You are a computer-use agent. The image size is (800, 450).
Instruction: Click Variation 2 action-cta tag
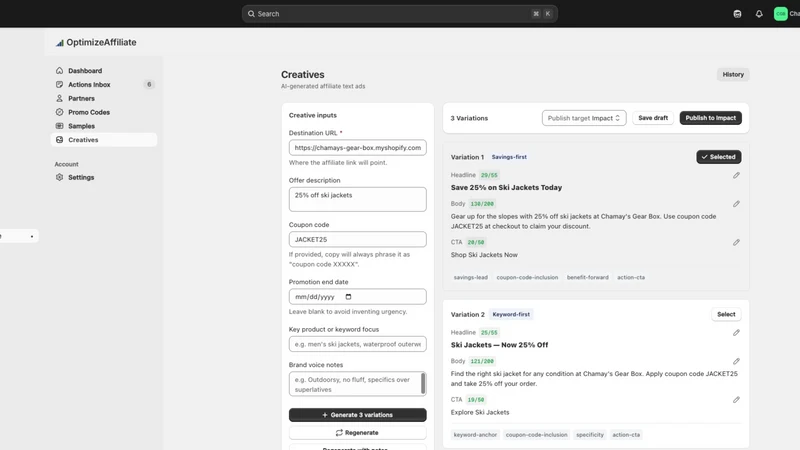click(626, 435)
